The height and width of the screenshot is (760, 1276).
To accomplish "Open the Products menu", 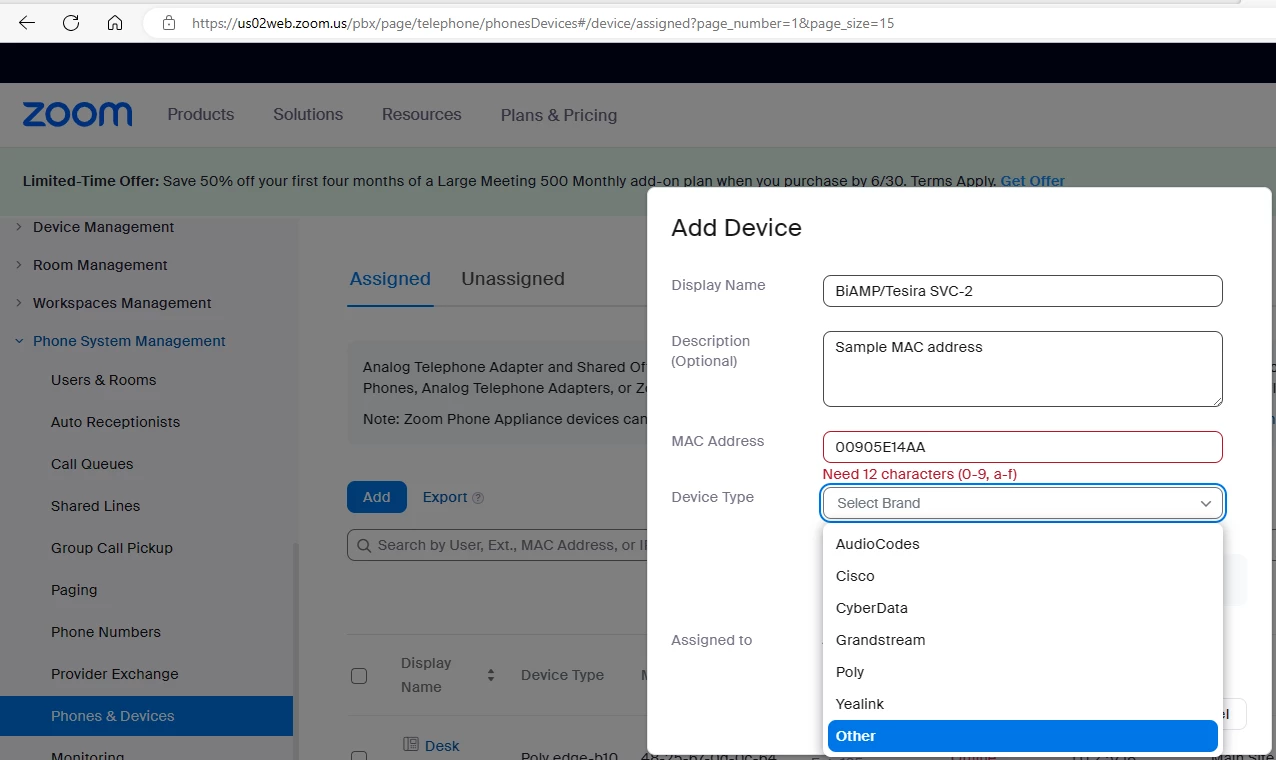I will click(201, 114).
